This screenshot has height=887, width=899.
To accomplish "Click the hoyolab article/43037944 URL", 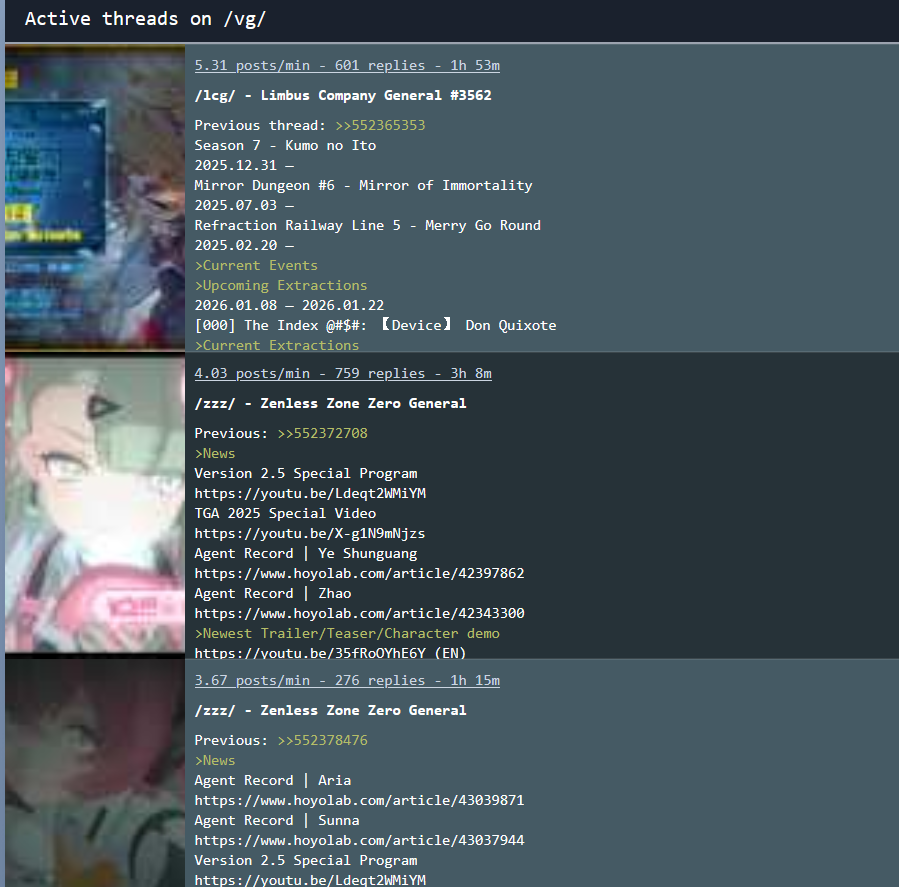I will pos(359,840).
